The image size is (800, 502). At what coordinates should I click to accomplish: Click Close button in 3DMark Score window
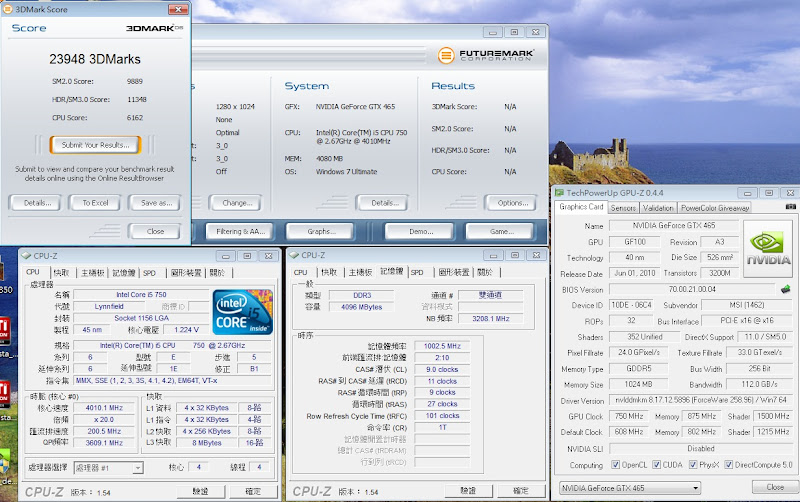[x=155, y=231]
